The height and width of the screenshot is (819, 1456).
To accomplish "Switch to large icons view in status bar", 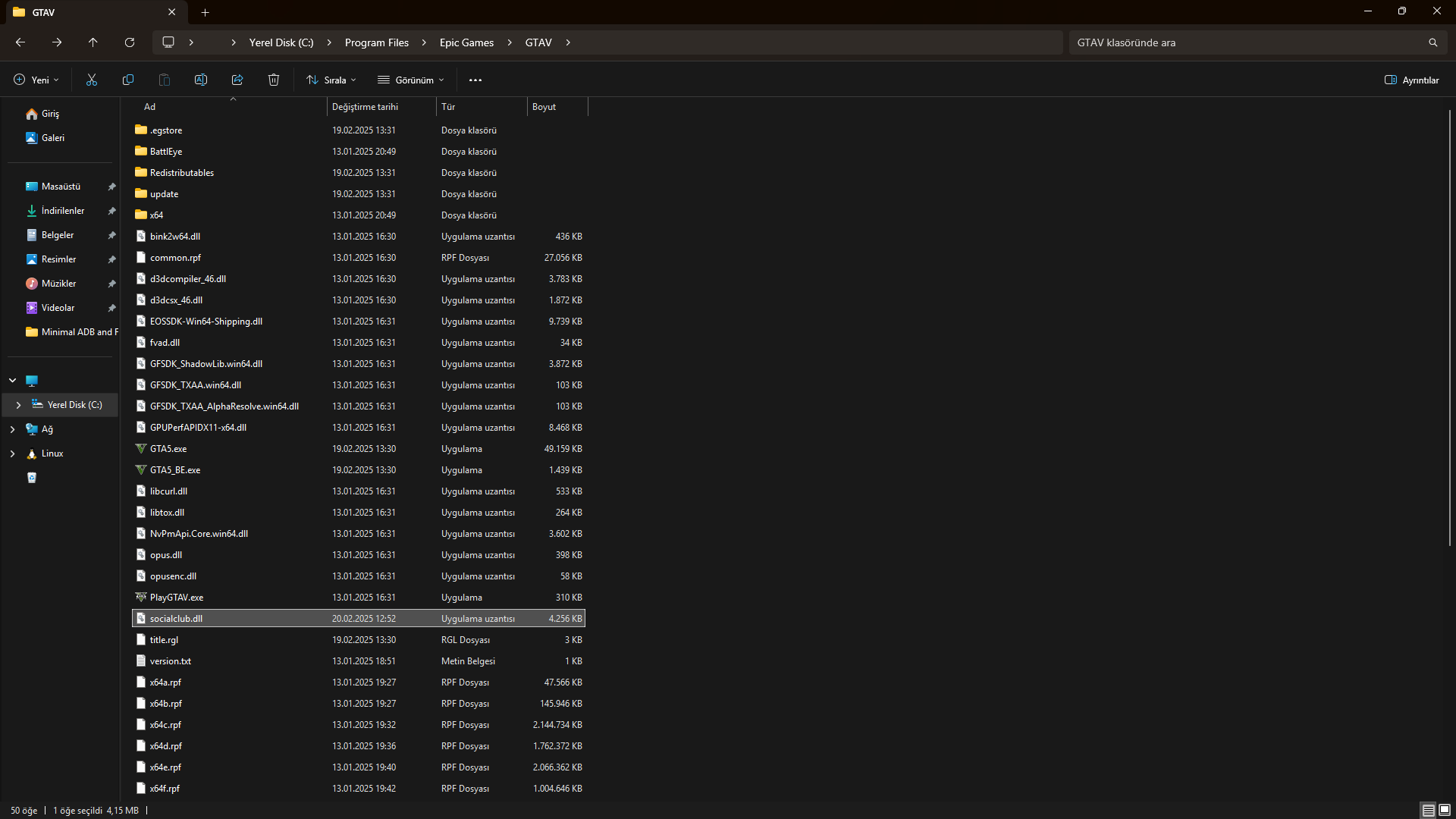I will click(x=1445, y=810).
